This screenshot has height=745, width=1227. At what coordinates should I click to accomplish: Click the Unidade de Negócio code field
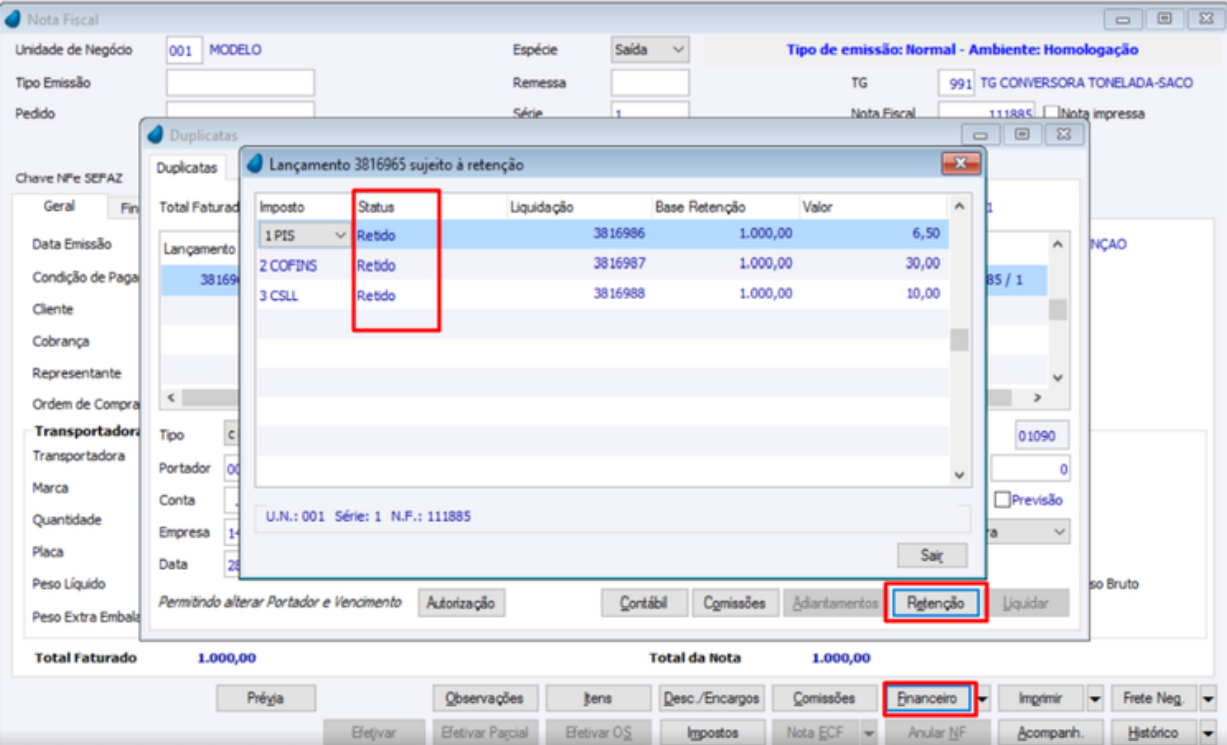click(185, 50)
